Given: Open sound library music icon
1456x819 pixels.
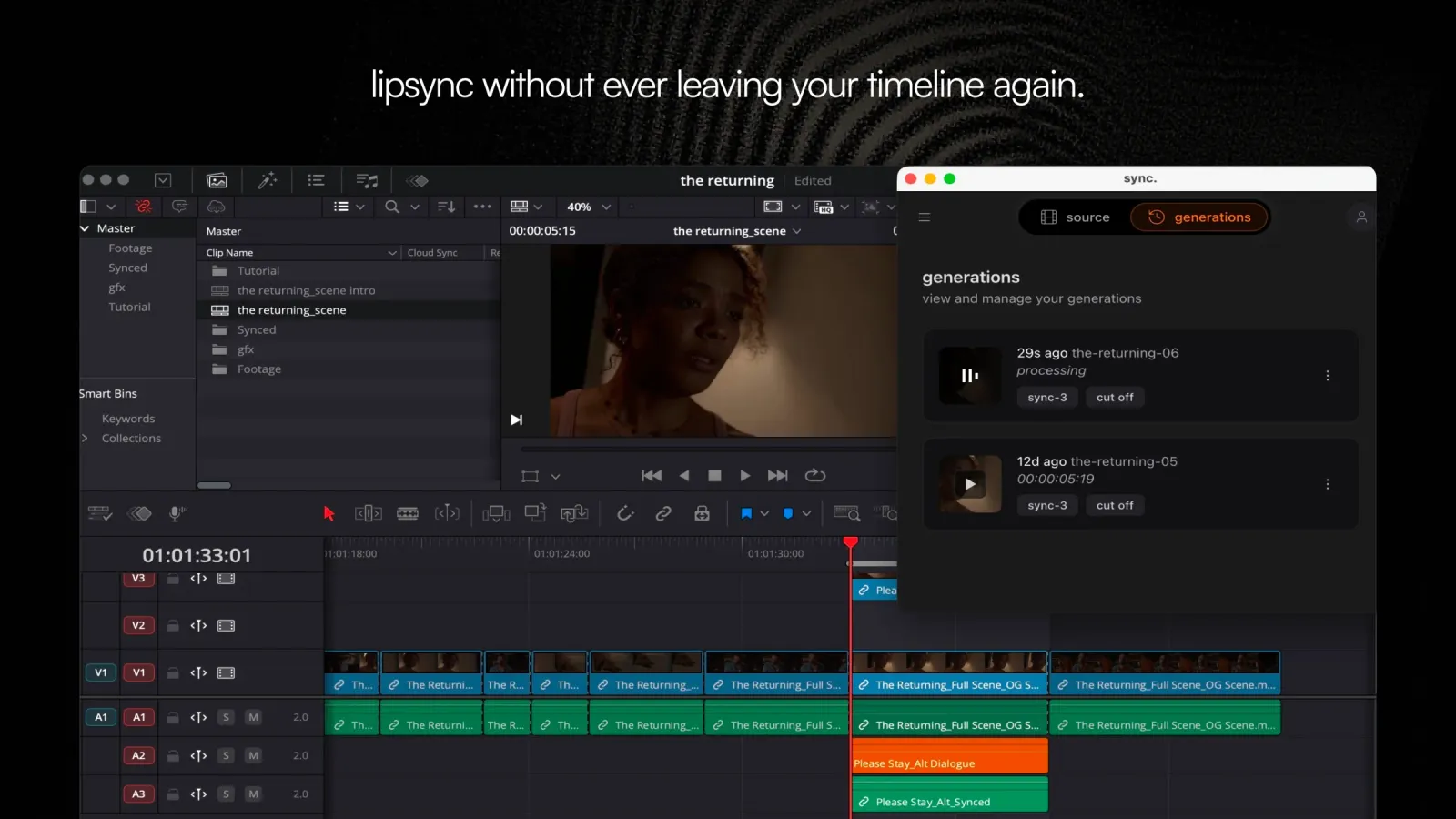Looking at the screenshot, I should (x=367, y=180).
